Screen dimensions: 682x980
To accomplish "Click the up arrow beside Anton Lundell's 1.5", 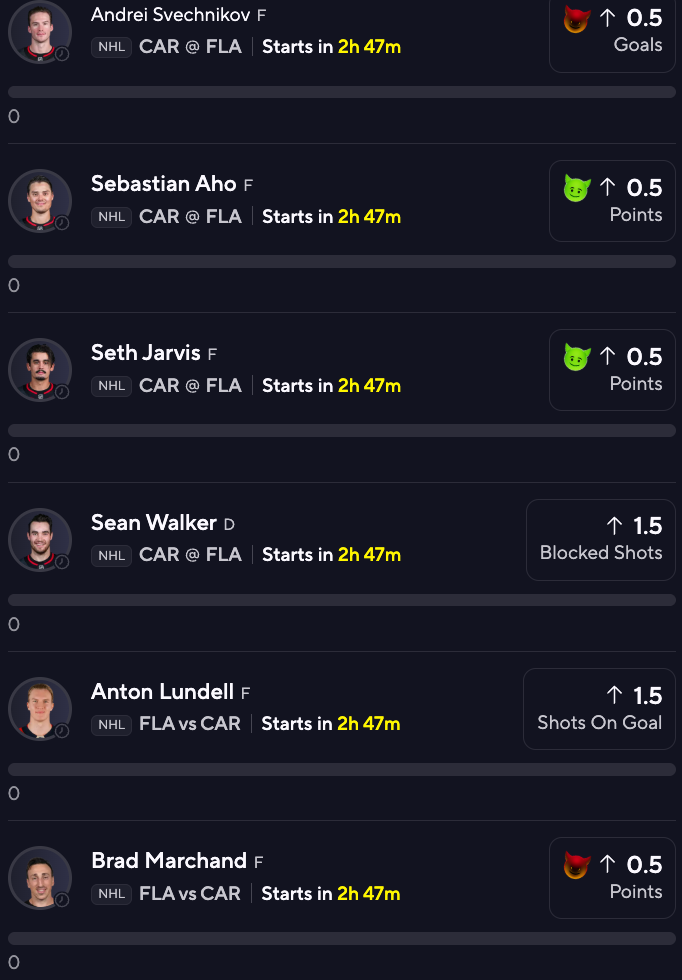I will click(x=614, y=696).
